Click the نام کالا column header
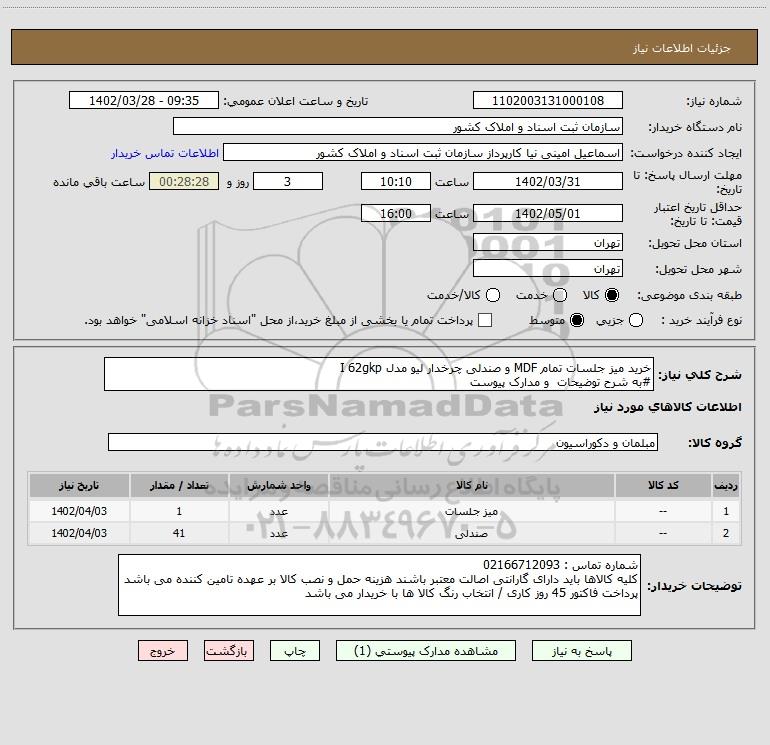Screen dimensions: 770x745 click(x=471, y=485)
